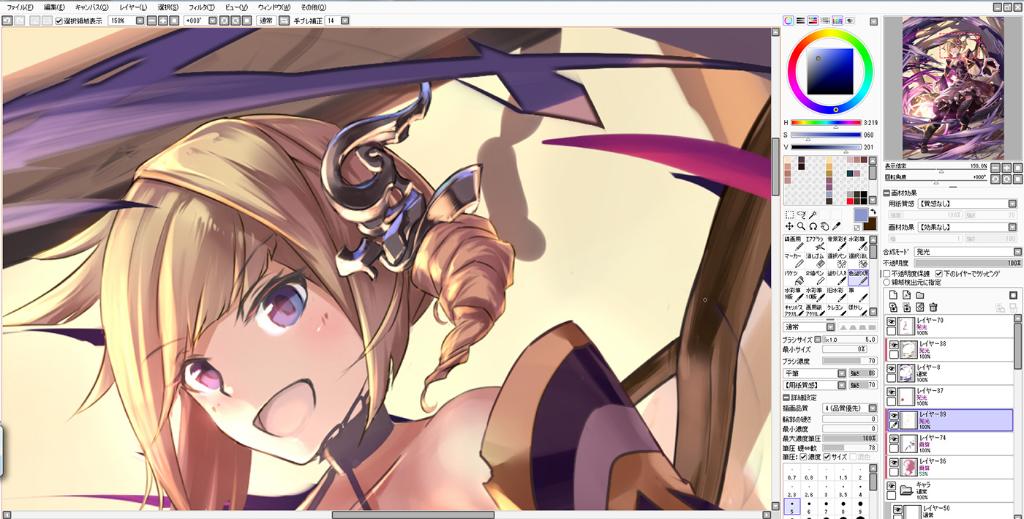Choose the クレヨン crayon tool
This screenshot has height=519, width=1024.
click(x=836, y=312)
